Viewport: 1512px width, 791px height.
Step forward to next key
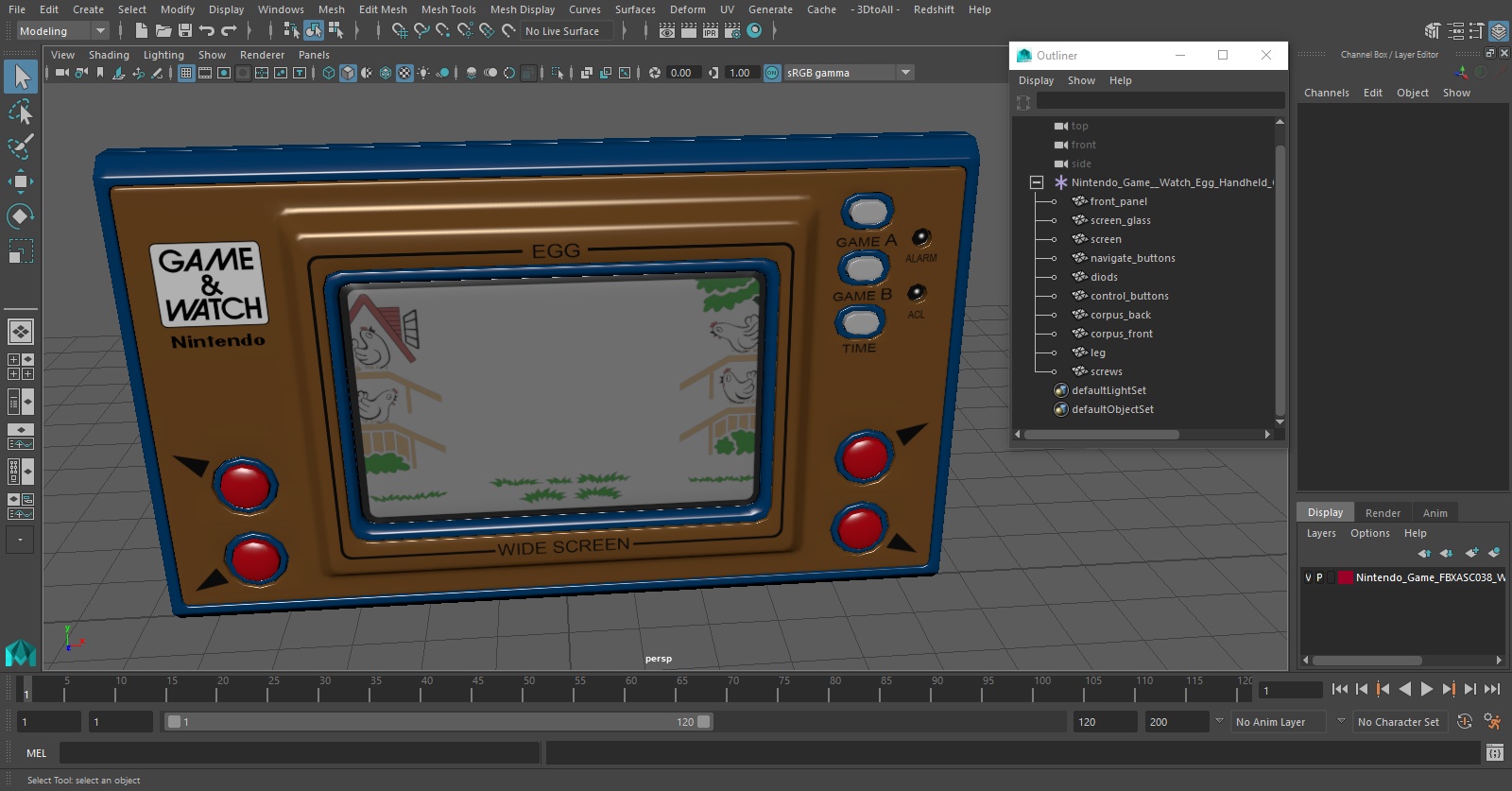pyautogui.click(x=1449, y=689)
